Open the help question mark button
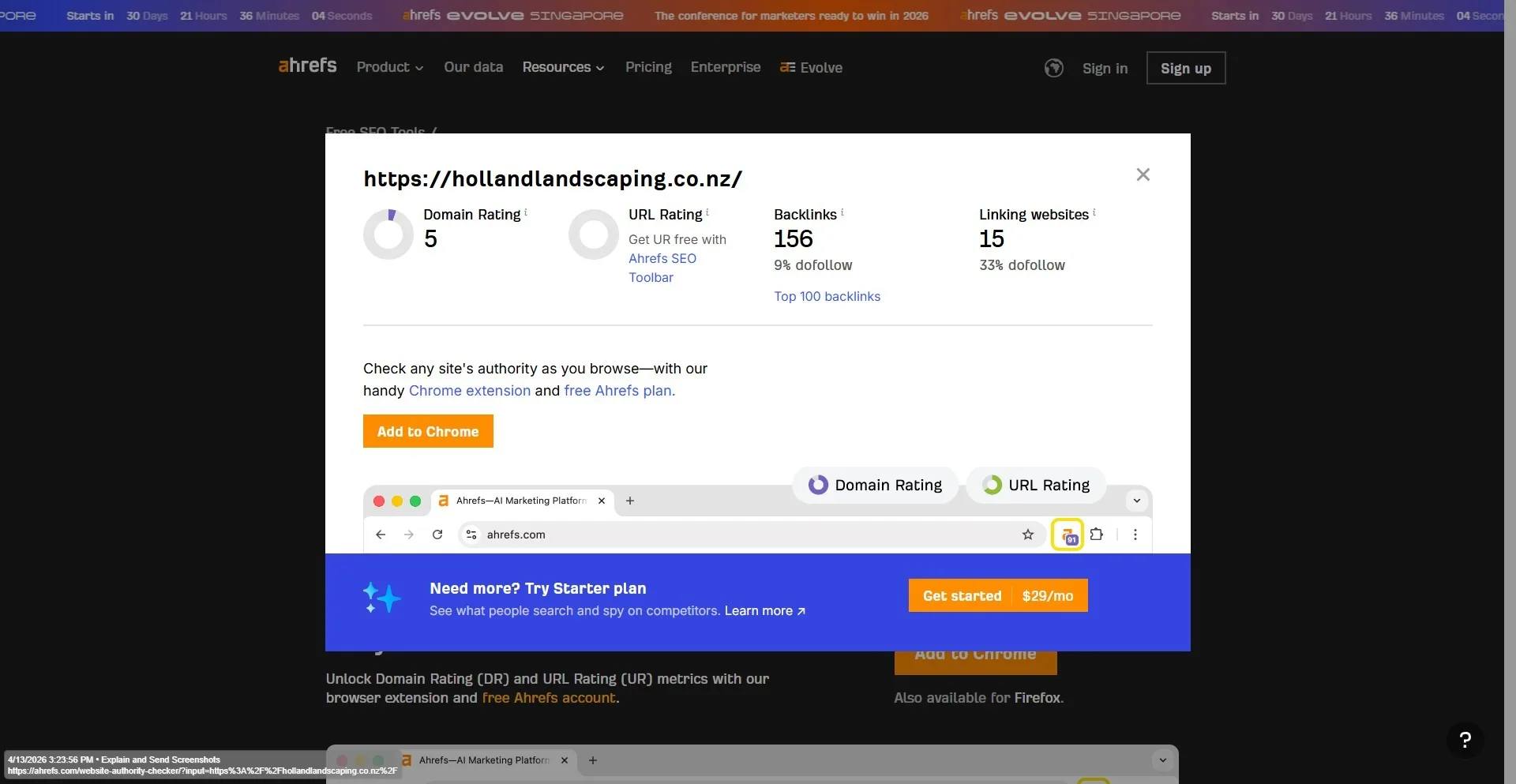 tap(1465, 740)
